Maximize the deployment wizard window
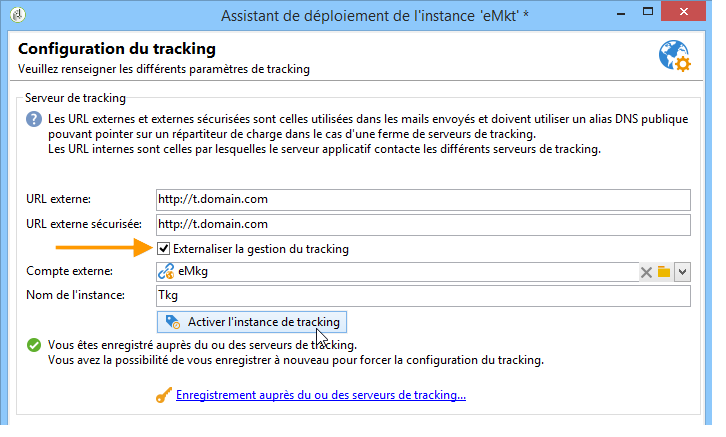The width and height of the screenshot is (726, 437). pos(648,12)
